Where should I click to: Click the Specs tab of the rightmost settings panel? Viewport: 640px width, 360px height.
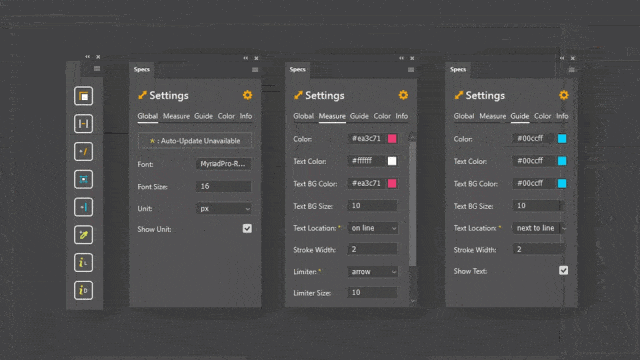pos(458,69)
